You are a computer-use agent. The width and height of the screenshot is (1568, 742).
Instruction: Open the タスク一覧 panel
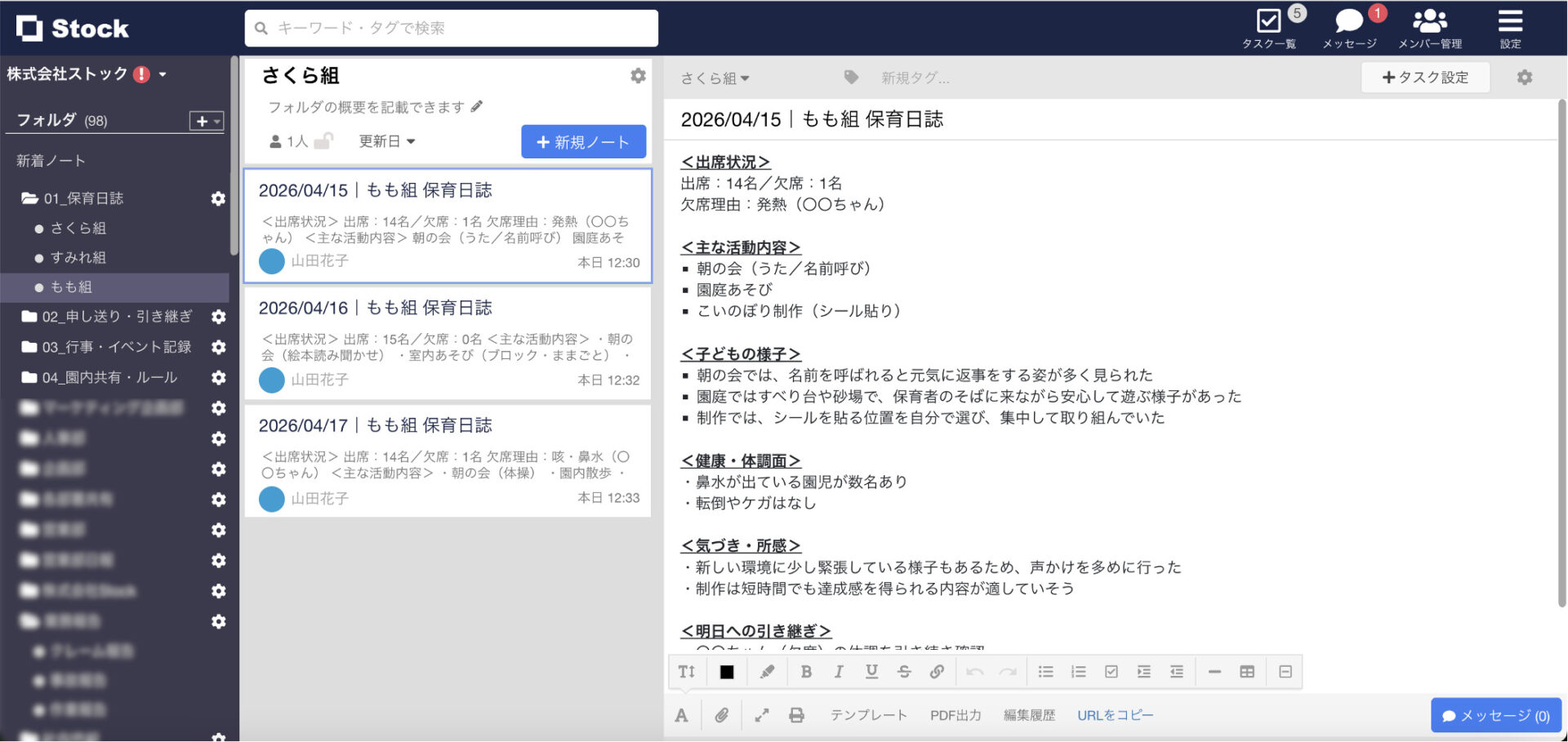pyautogui.click(x=1269, y=24)
